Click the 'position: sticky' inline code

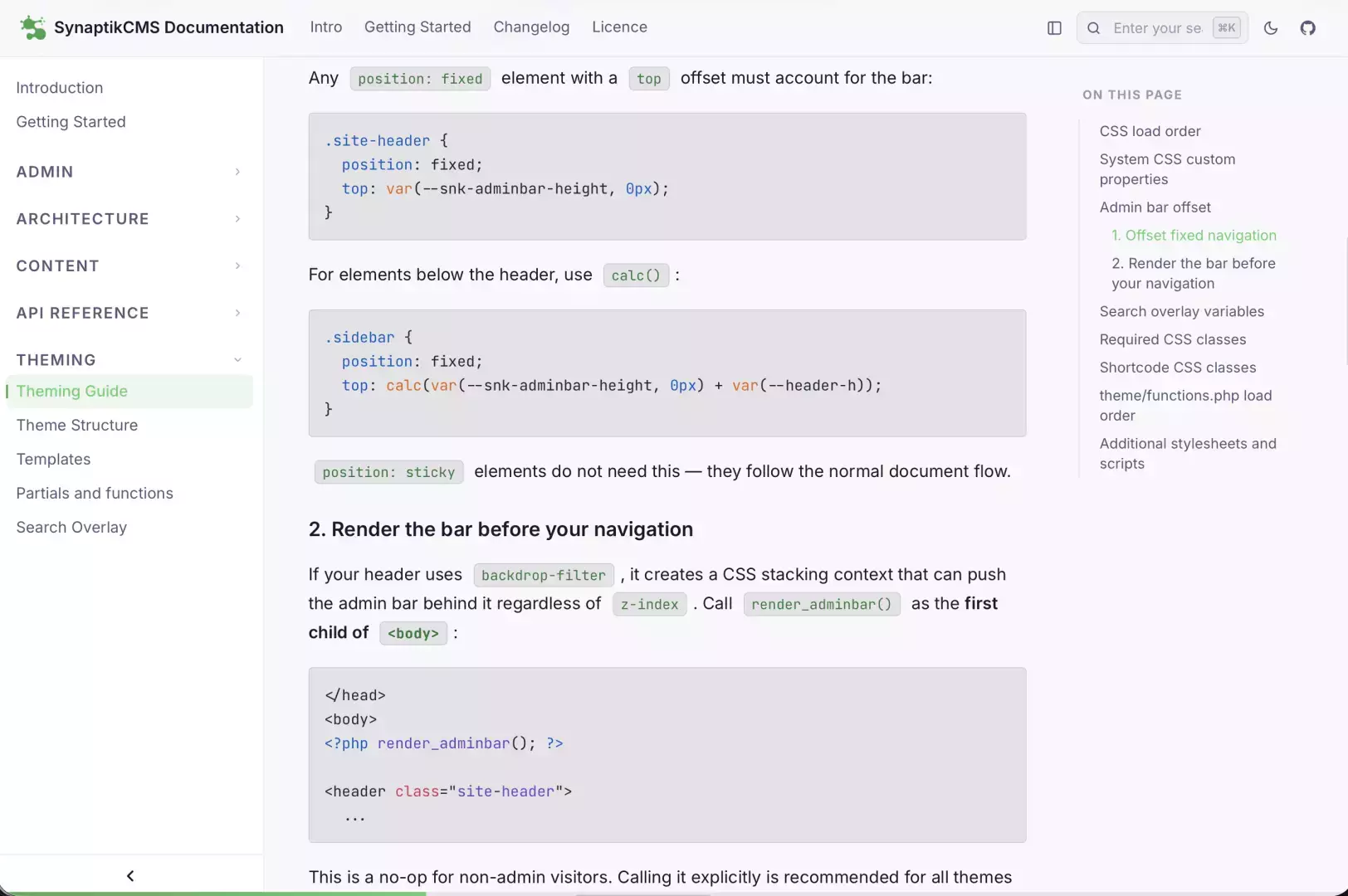[x=388, y=472]
